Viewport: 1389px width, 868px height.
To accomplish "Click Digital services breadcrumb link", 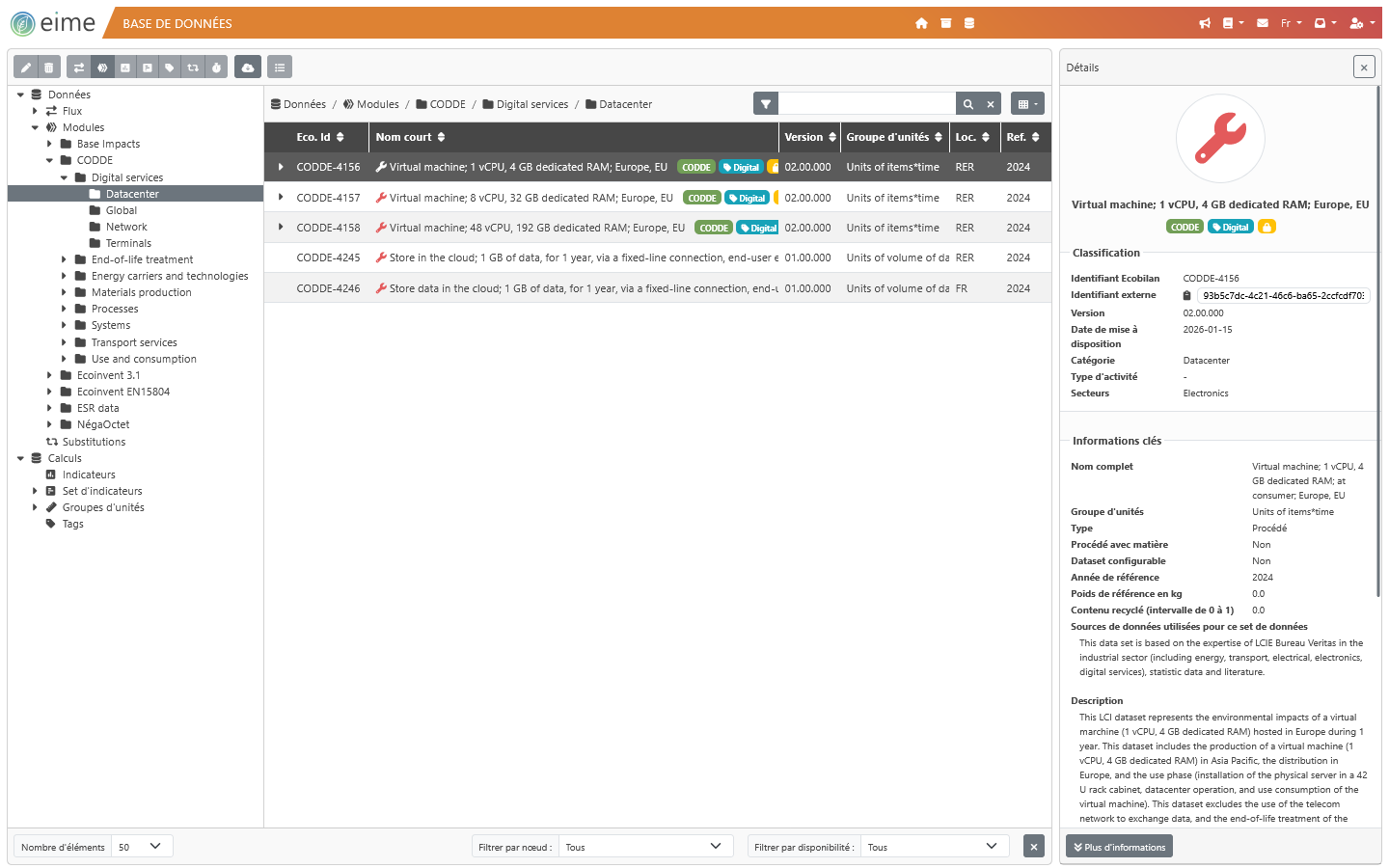I will (526, 104).
